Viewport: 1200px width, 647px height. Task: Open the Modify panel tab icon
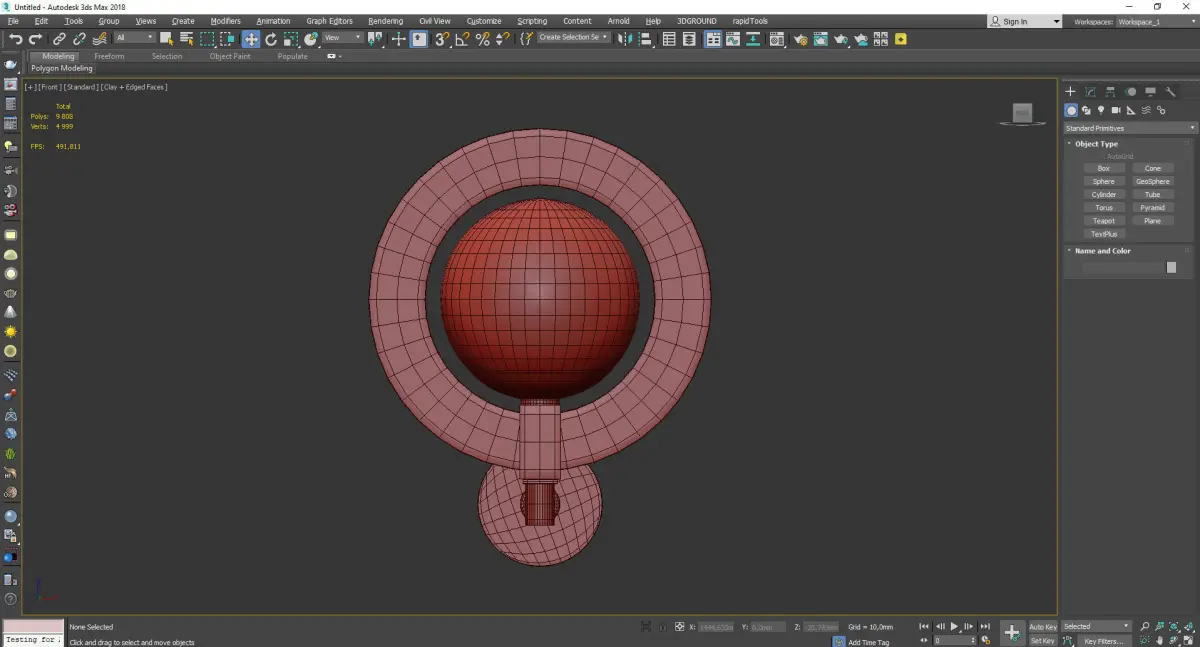click(1090, 92)
